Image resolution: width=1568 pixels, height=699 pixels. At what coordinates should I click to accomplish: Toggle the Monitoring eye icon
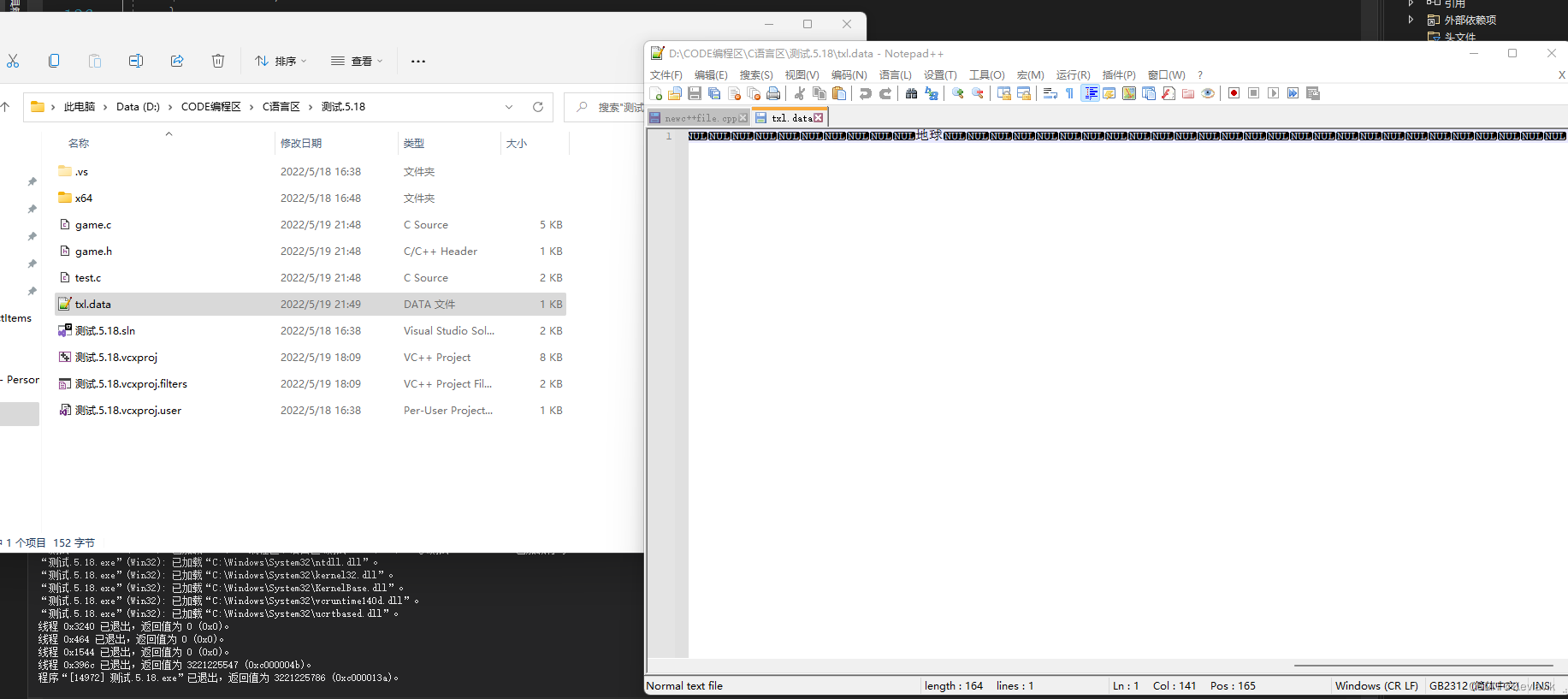pyautogui.click(x=1208, y=93)
